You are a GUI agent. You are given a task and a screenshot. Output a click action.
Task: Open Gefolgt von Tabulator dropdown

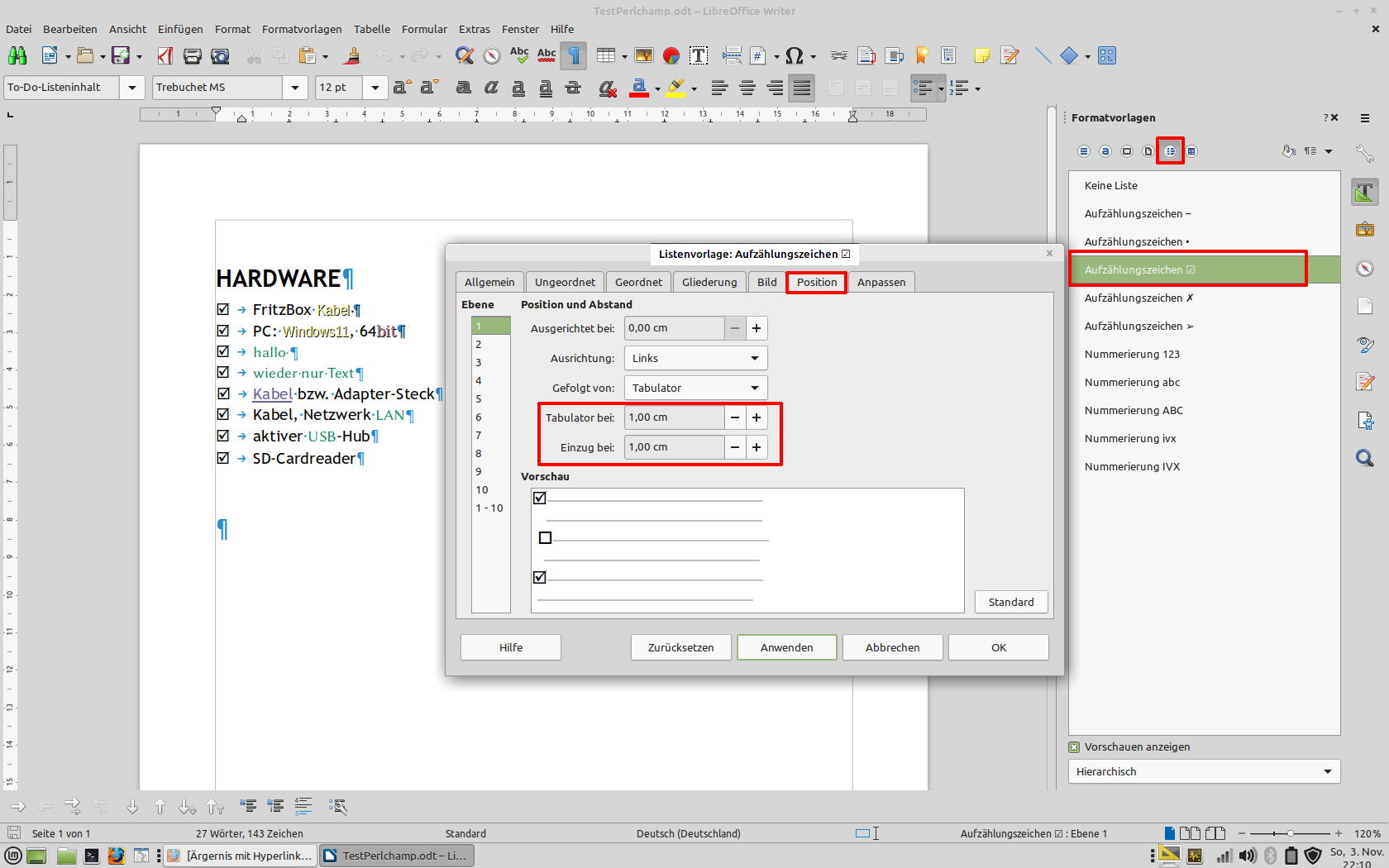[695, 388]
